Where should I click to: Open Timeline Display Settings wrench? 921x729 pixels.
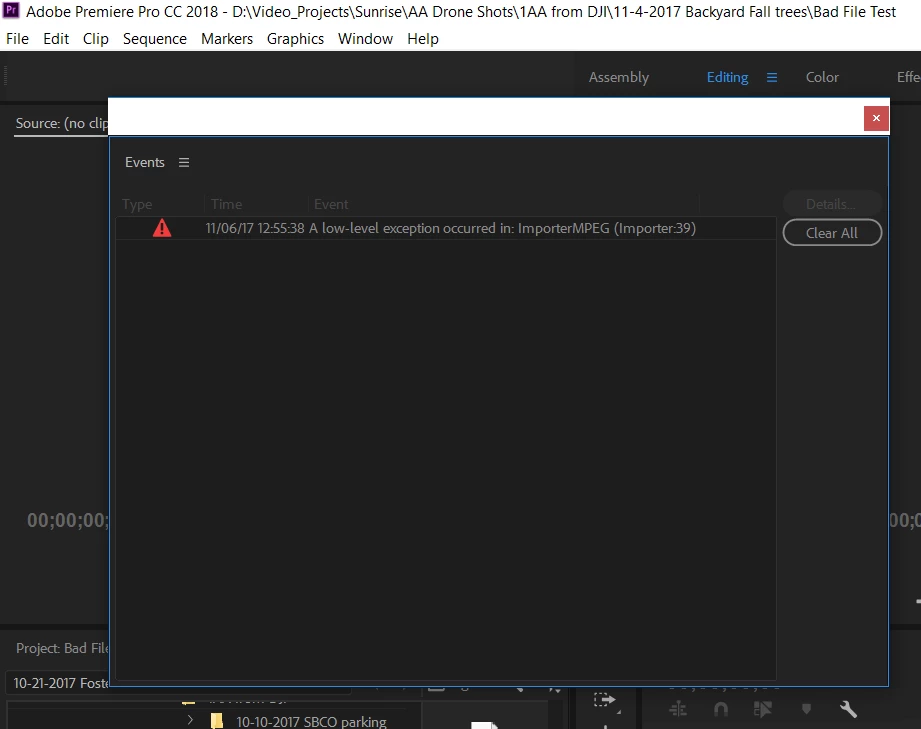[848, 709]
